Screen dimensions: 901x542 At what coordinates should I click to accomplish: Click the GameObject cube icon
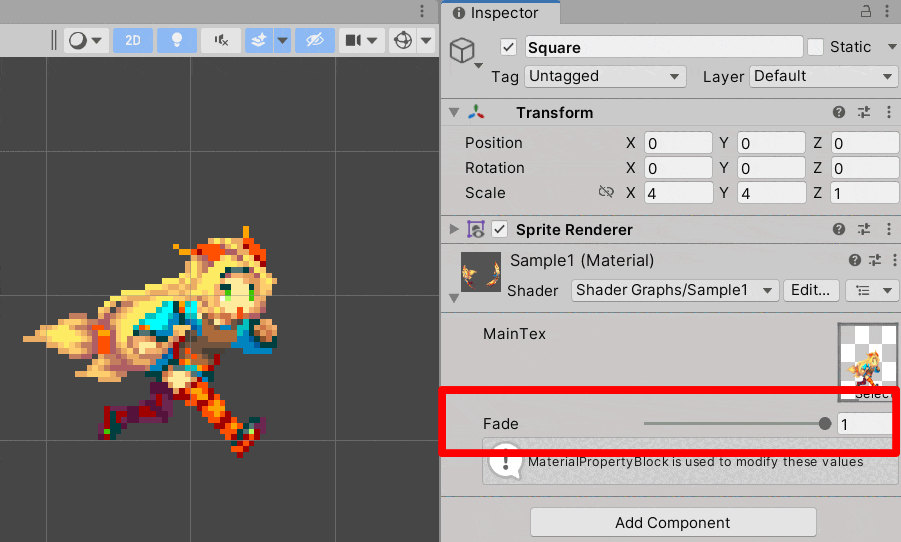coord(462,50)
